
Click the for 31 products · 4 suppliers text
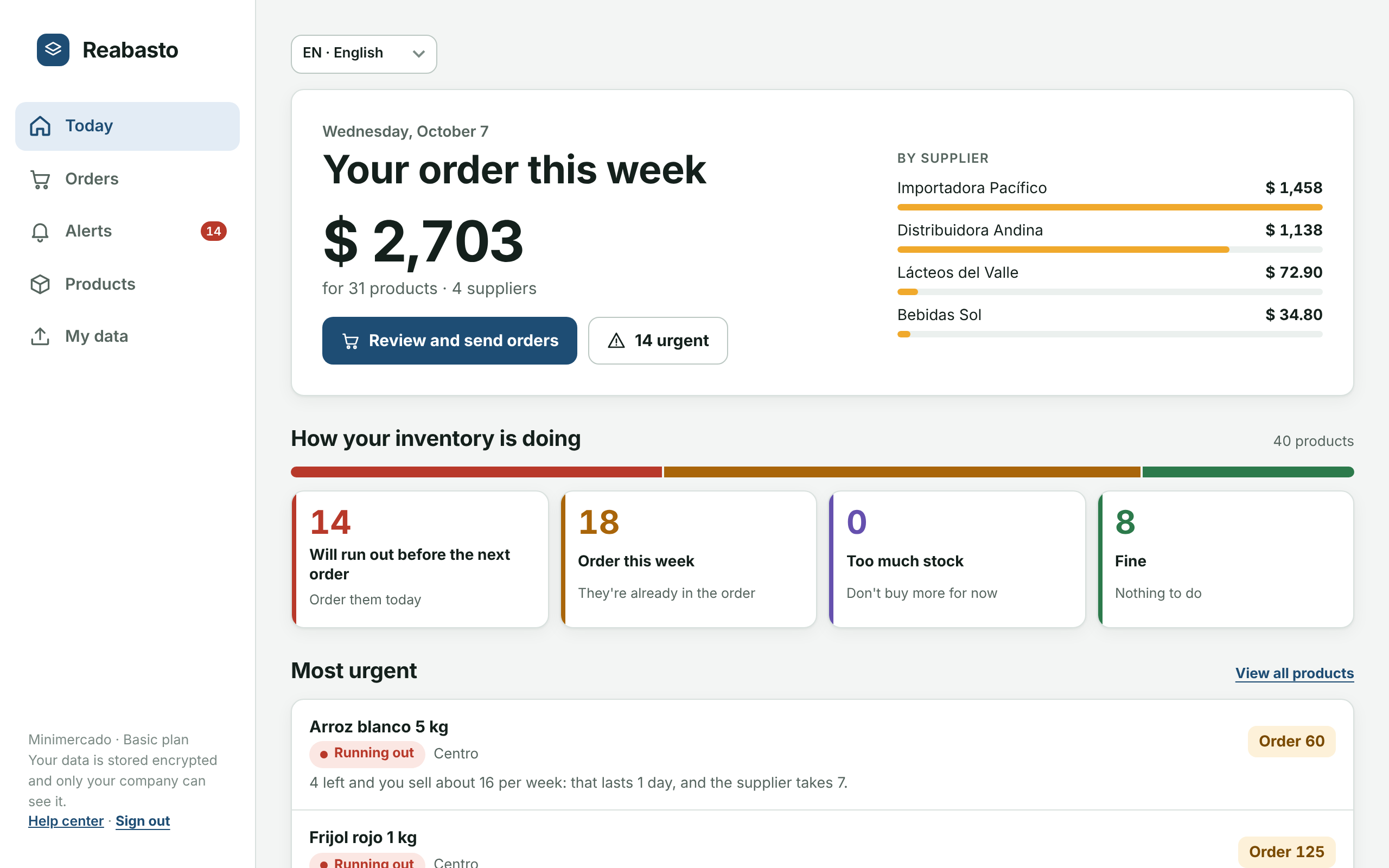[429, 289]
